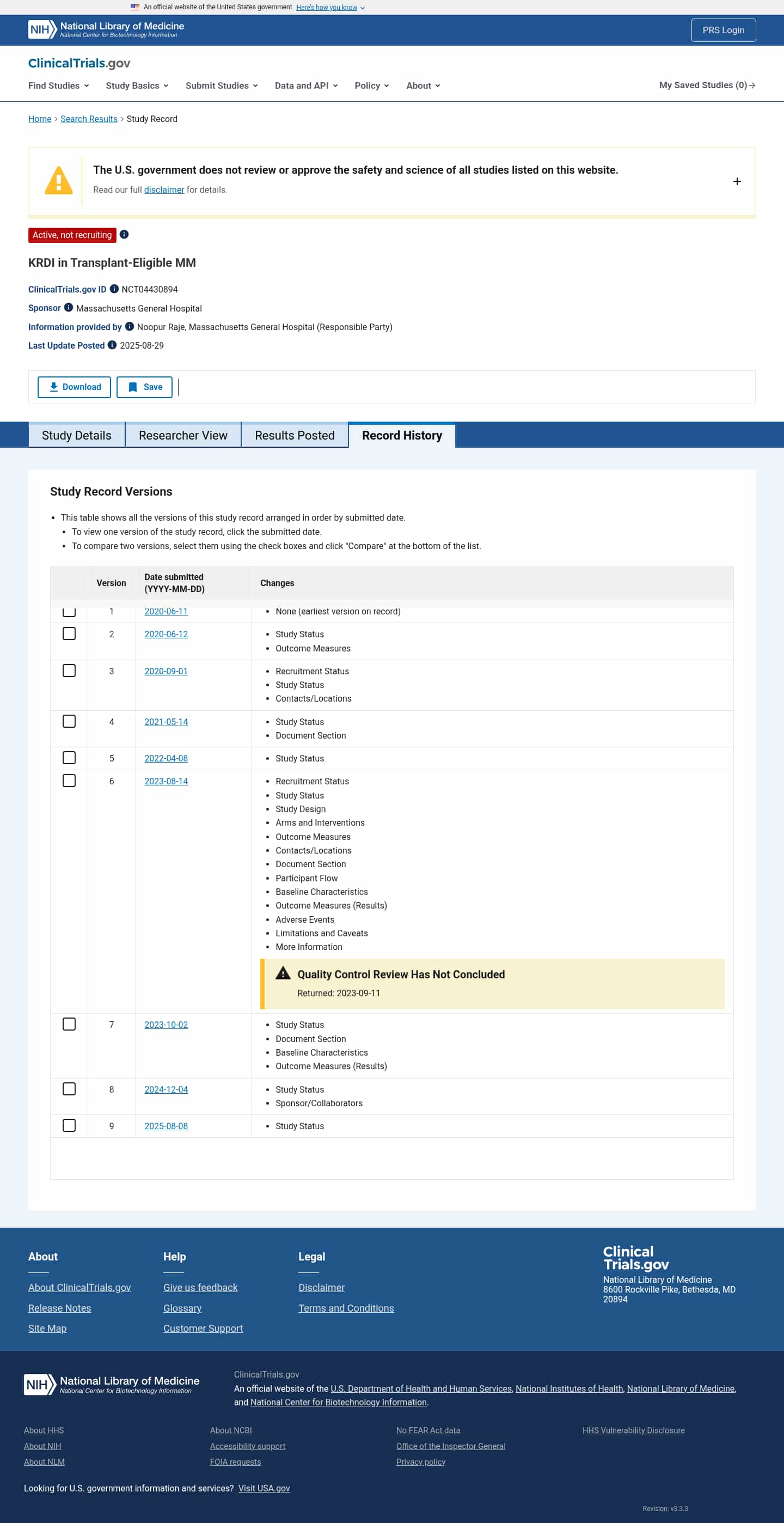784x1523 pixels.
Task: Open the Glossary link
Action: pos(182,1308)
